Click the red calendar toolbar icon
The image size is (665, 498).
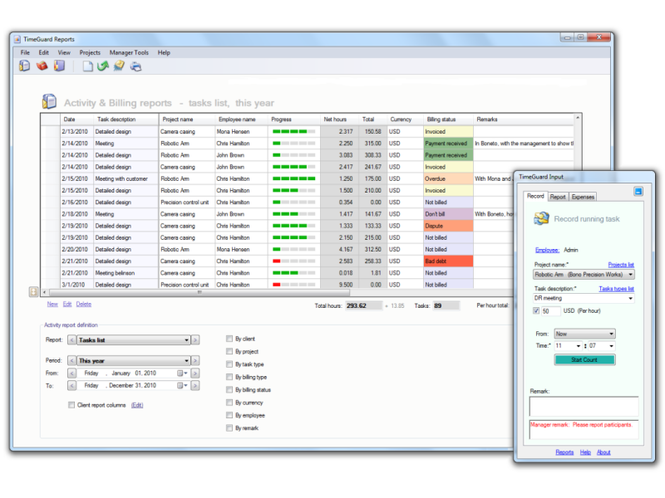pyautogui.click(x=42, y=66)
